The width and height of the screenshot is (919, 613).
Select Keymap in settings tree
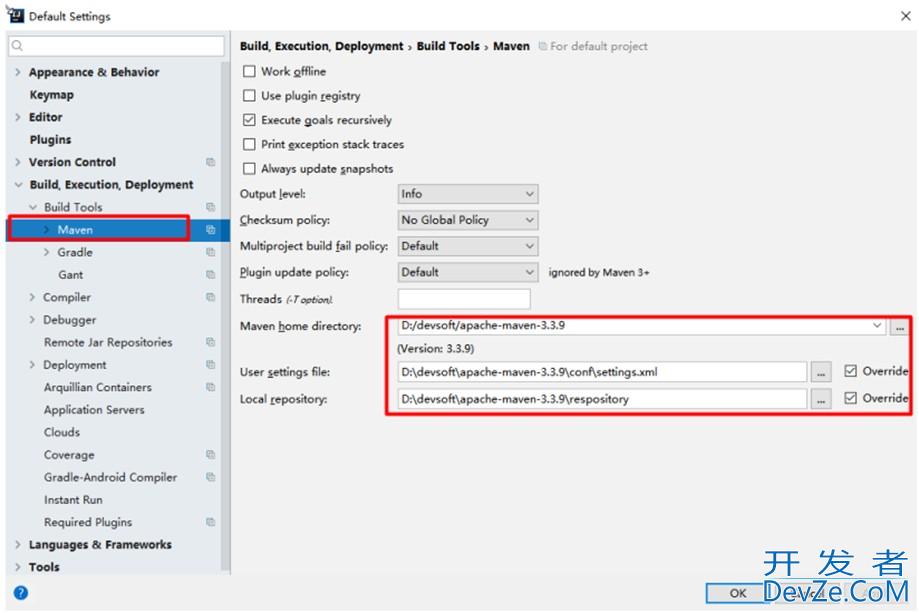(52, 95)
